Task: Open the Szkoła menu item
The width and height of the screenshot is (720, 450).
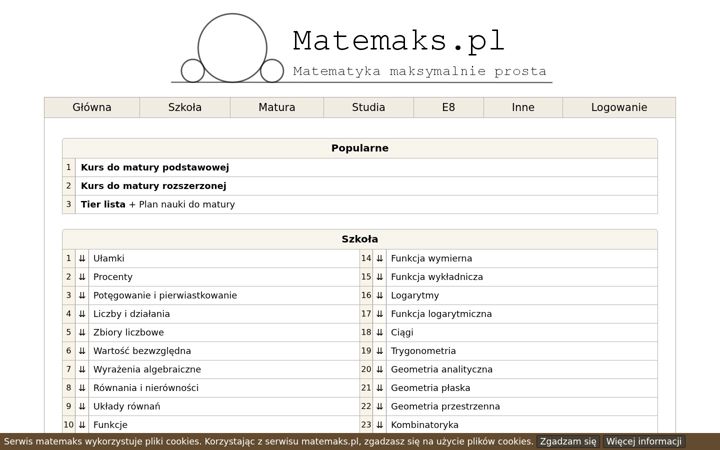Action: pos(185,107)
